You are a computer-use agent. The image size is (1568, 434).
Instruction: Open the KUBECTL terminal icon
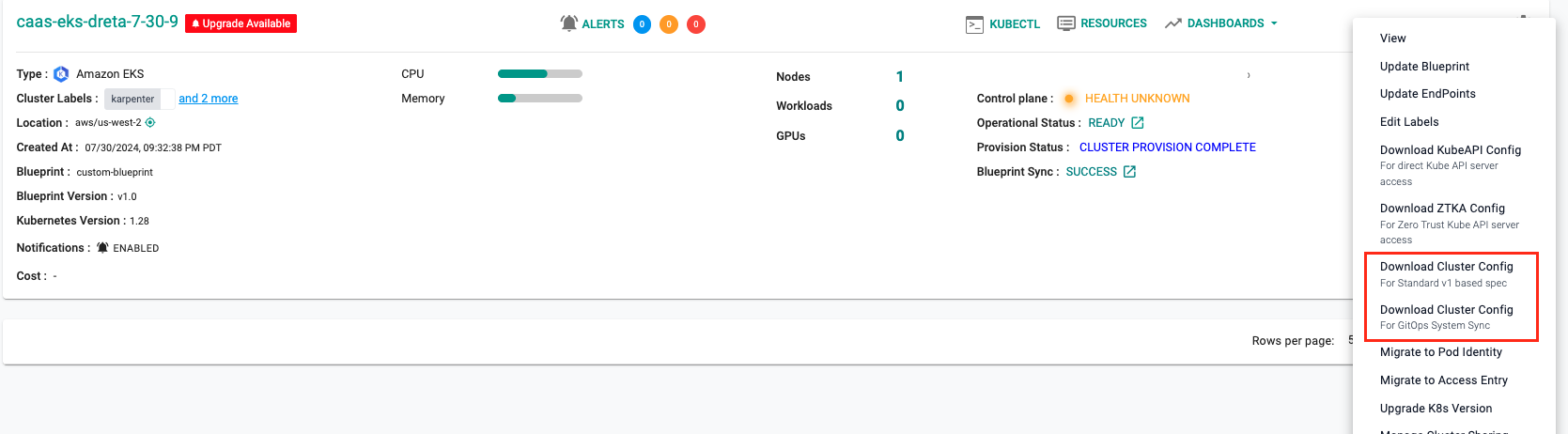tap(974, 24)
